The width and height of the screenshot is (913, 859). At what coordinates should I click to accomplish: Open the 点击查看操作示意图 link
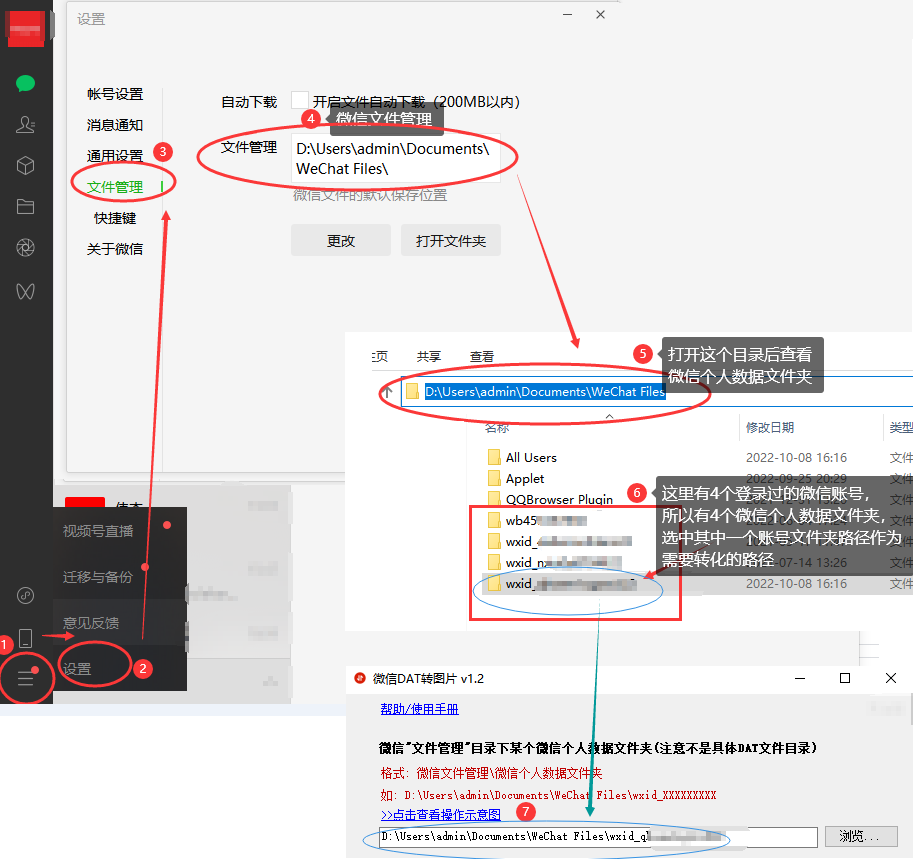[x=441, y=814]
